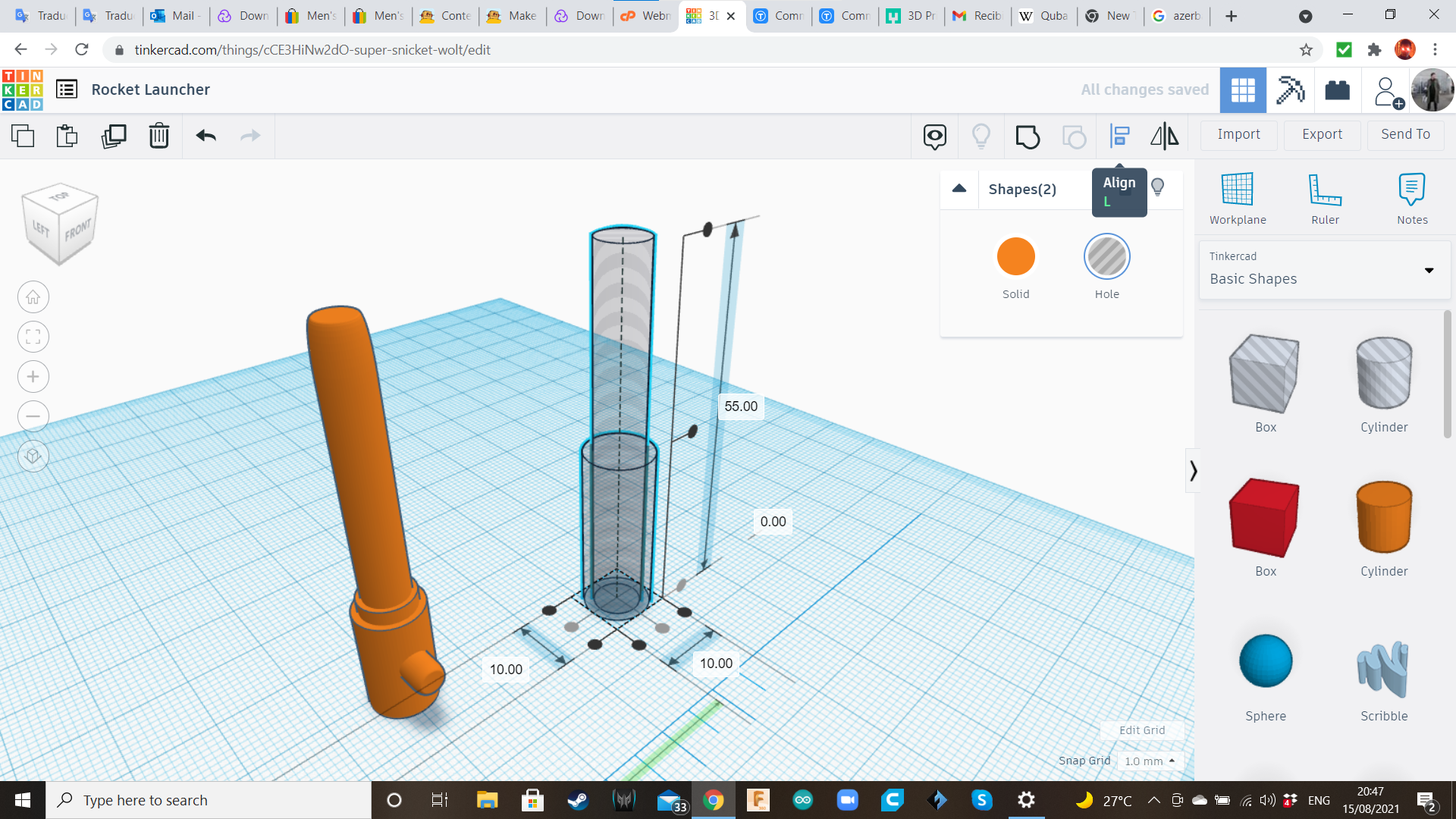Image resolution: width=1456 pixels, height=819 pixels.
Task: Click the Duplicate and repeat icon
Action: (114, 136)
